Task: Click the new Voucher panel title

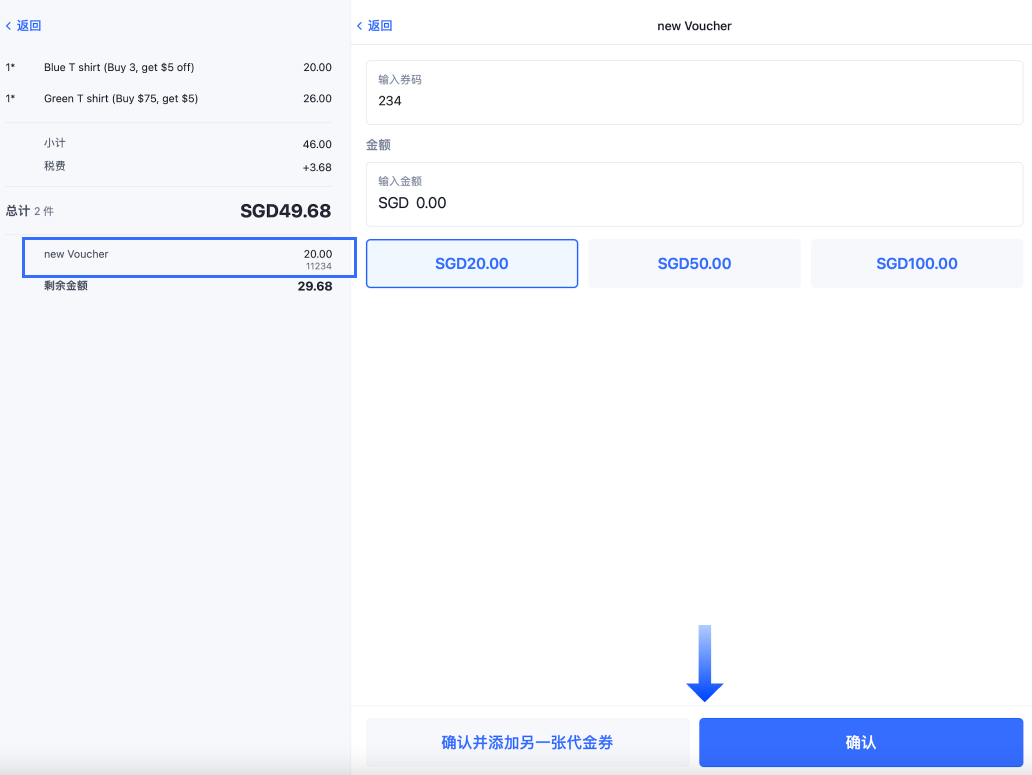Action: click(694, 26)
